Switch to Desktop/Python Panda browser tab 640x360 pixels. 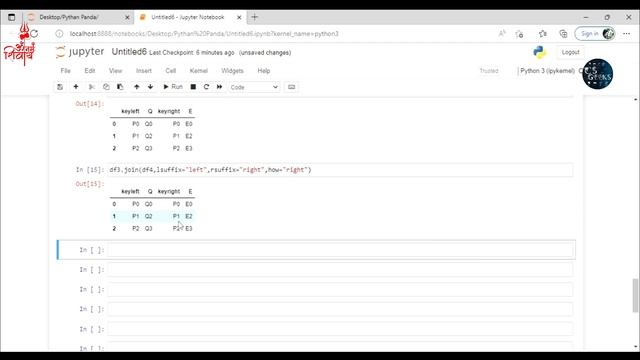[69, 17]
